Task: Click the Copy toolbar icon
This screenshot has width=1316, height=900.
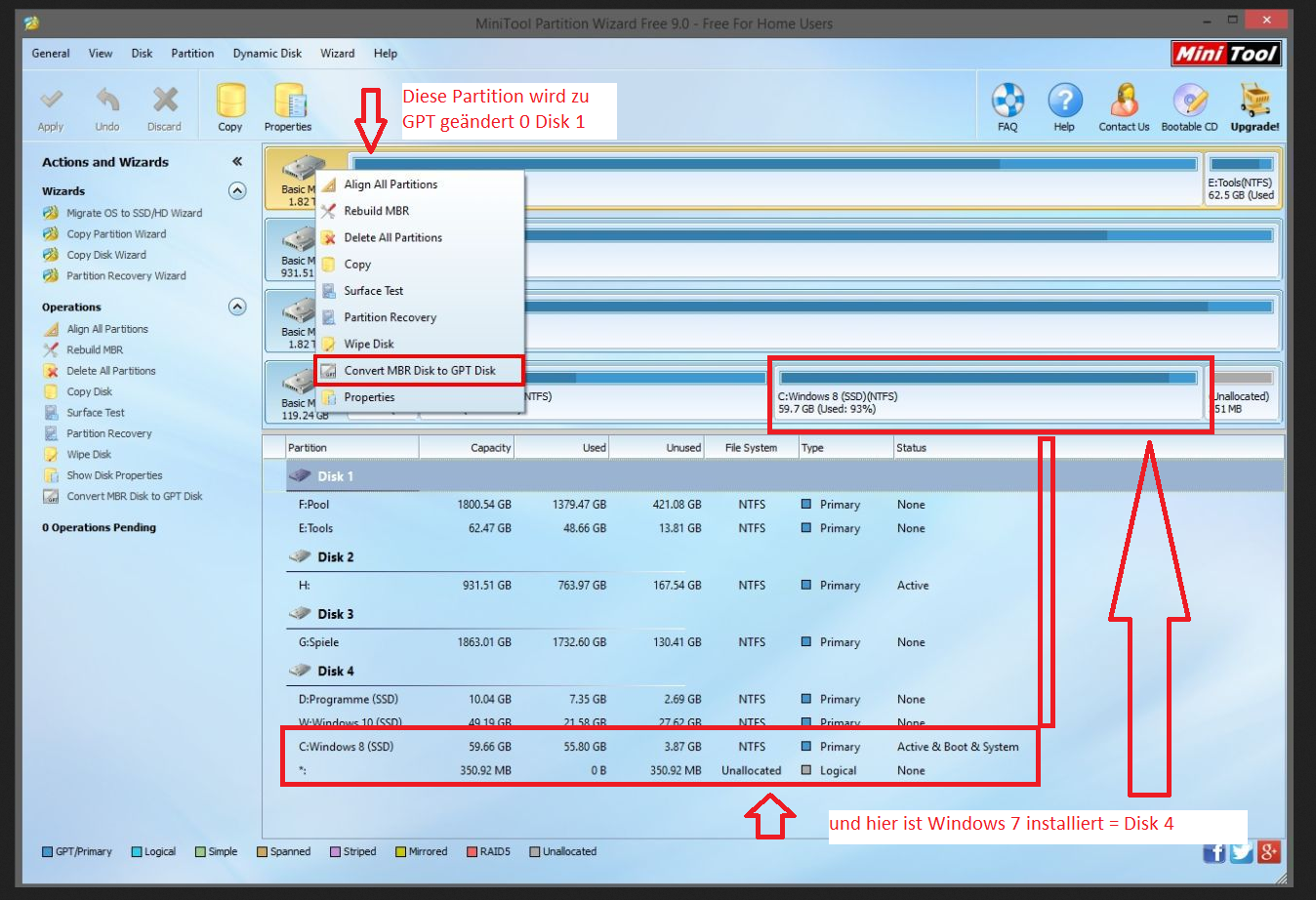Action: [230, 100]
